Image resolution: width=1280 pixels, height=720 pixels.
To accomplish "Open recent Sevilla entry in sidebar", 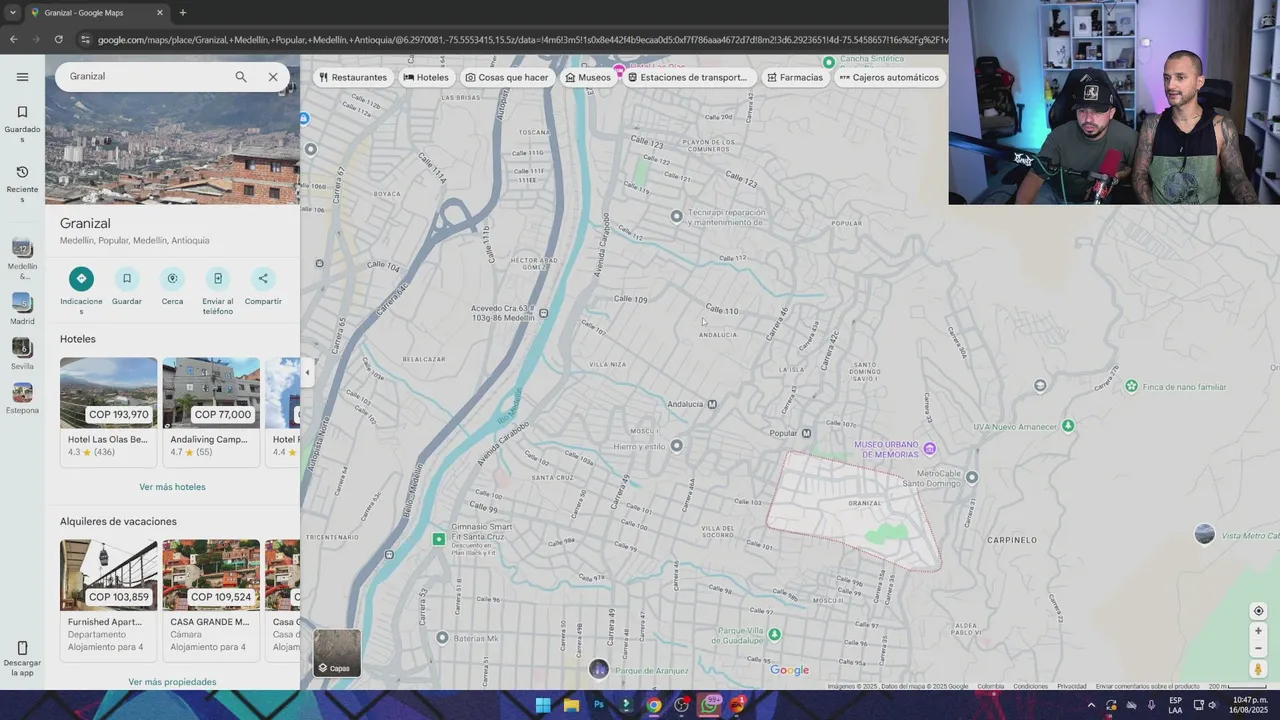I will click(x=22, y=353).
